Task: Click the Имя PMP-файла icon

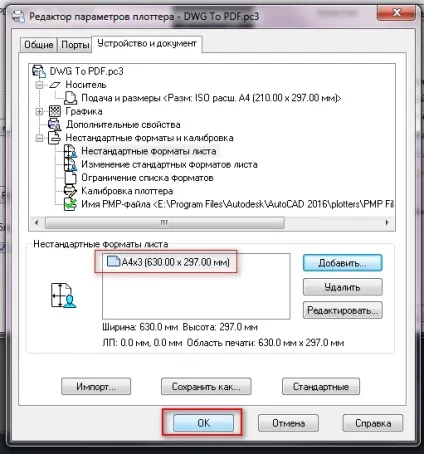Action: (70, 204)
